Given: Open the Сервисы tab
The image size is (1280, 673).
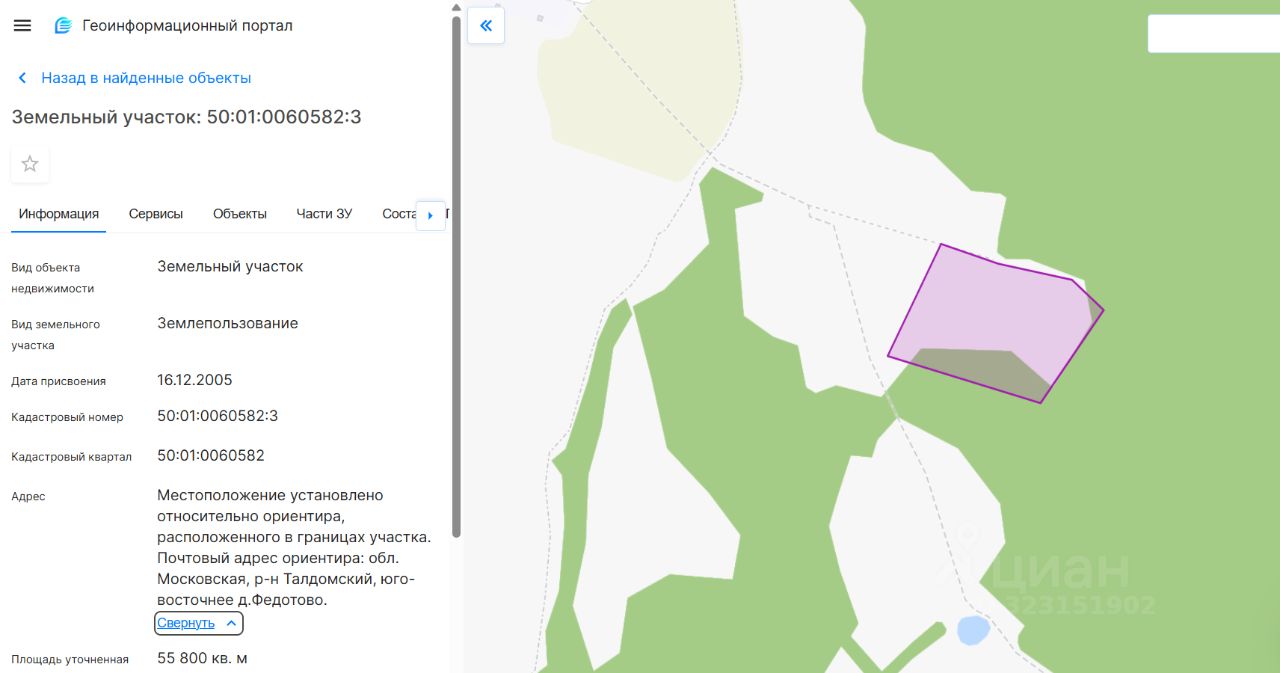Looking at the screenshot, I should tap(156, 214).
